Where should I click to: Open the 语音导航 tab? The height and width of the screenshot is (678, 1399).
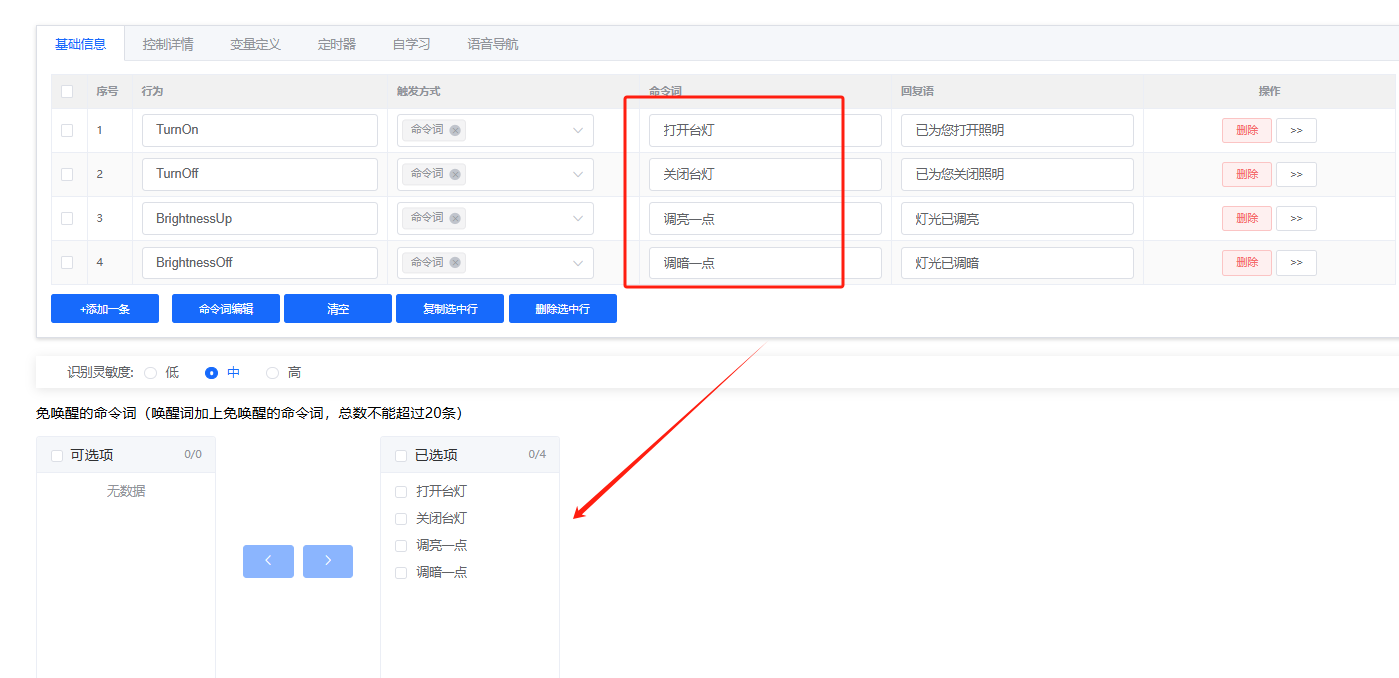[492, 43]
